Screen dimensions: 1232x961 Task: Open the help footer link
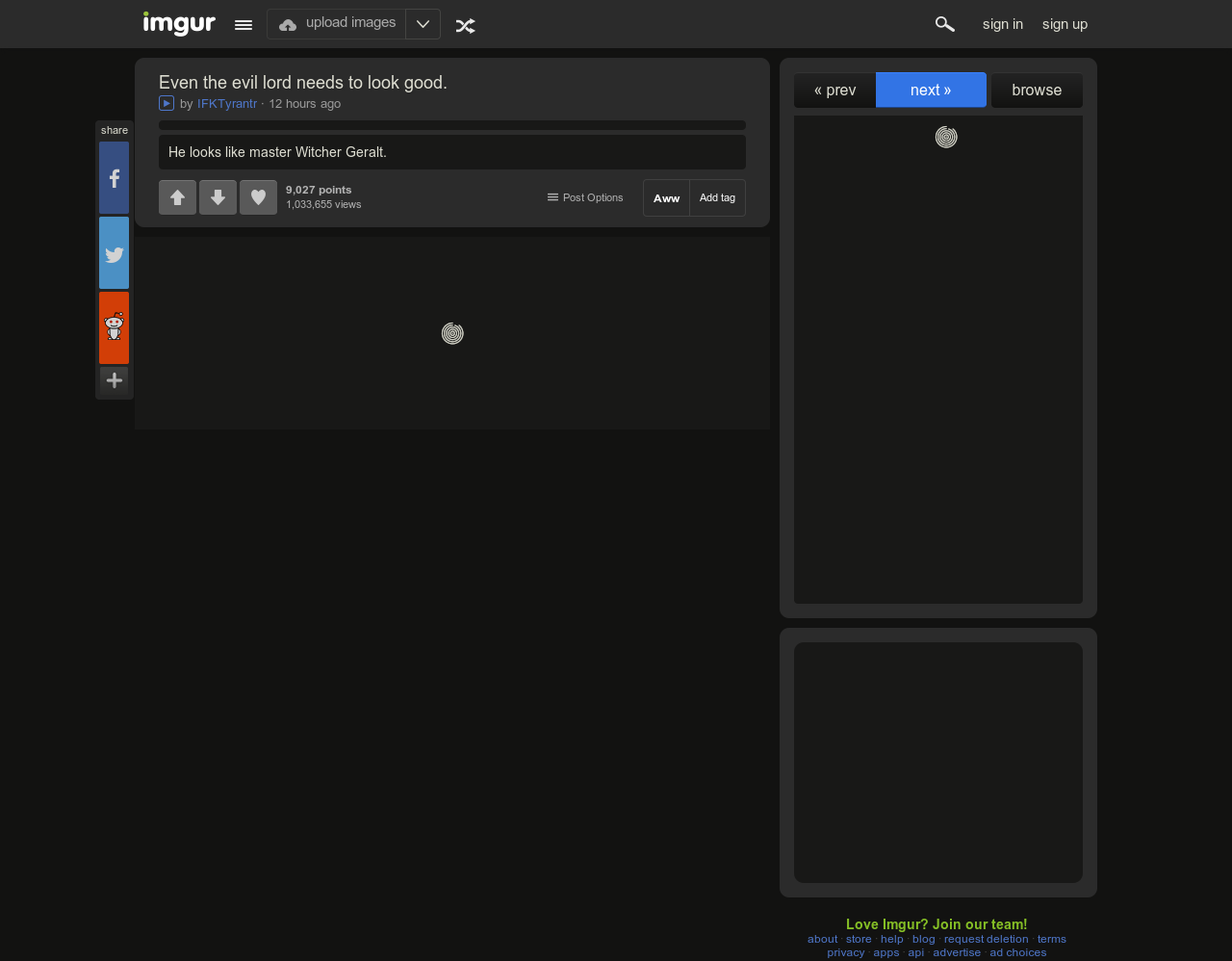(x=892, y=939)
